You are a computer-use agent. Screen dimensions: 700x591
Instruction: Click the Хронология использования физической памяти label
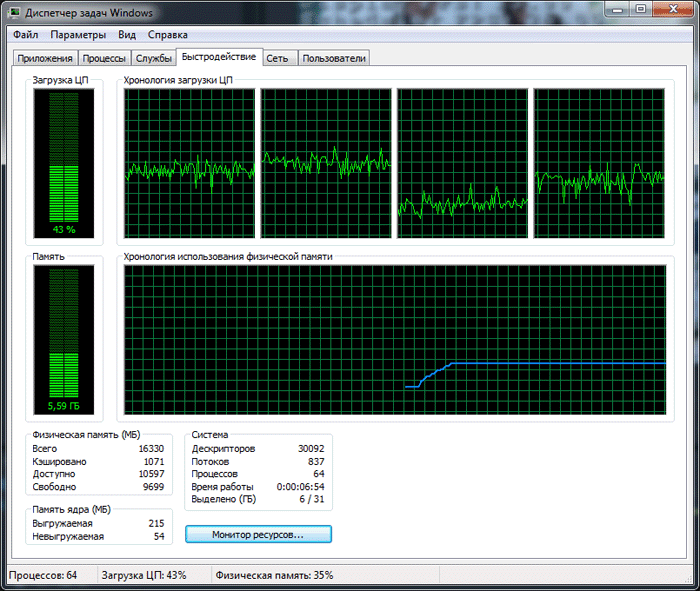click(x=228, y=257)
